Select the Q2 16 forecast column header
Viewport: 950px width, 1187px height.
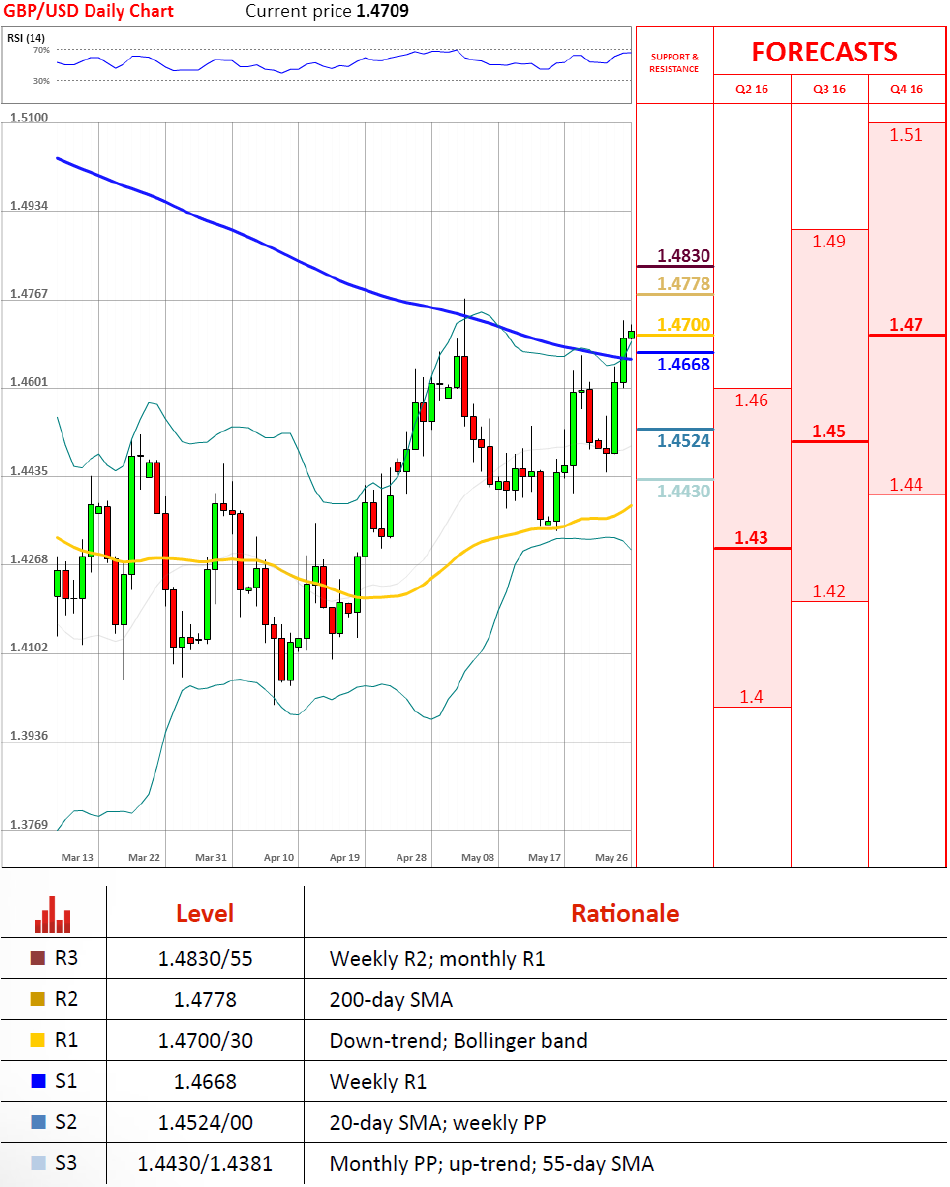click(752, 89)
